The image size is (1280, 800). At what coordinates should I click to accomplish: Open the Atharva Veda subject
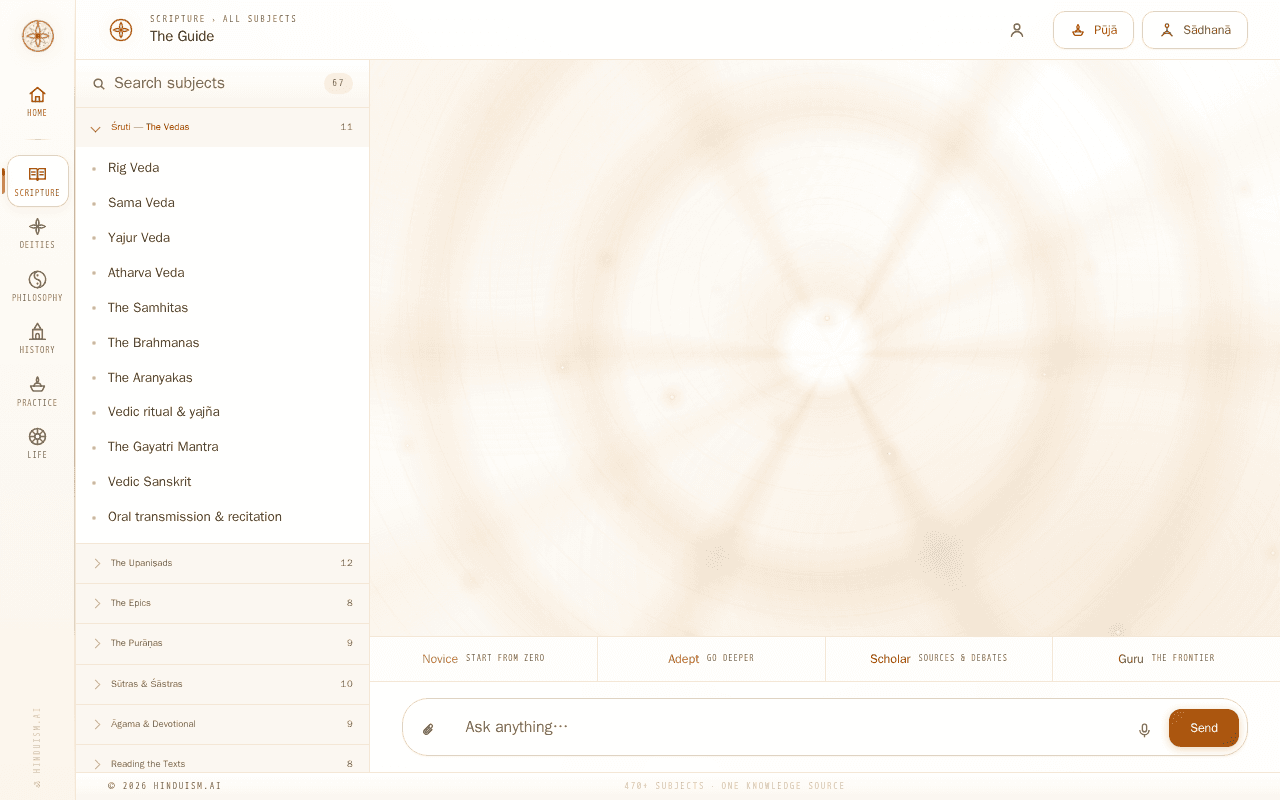coord(222,273)
